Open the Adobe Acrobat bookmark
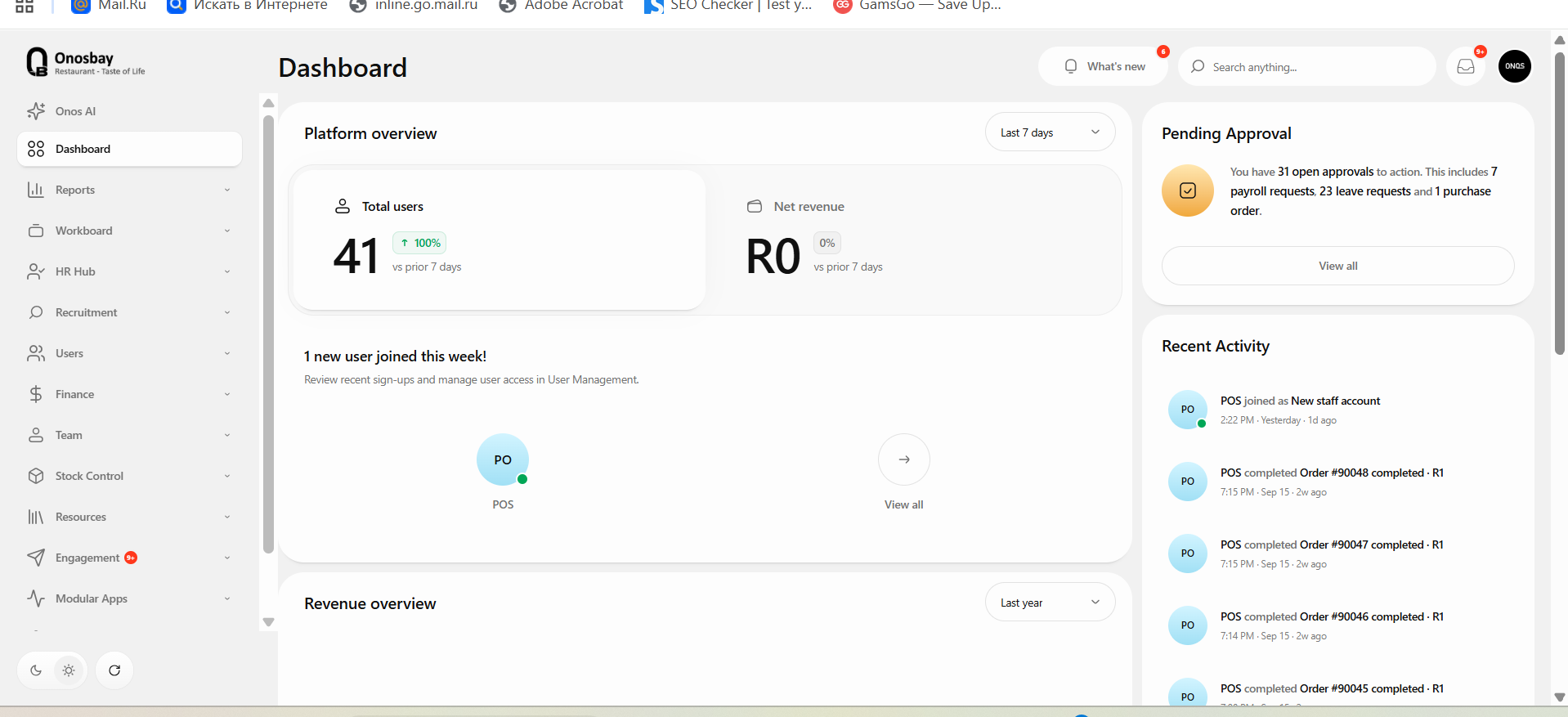 561,6
